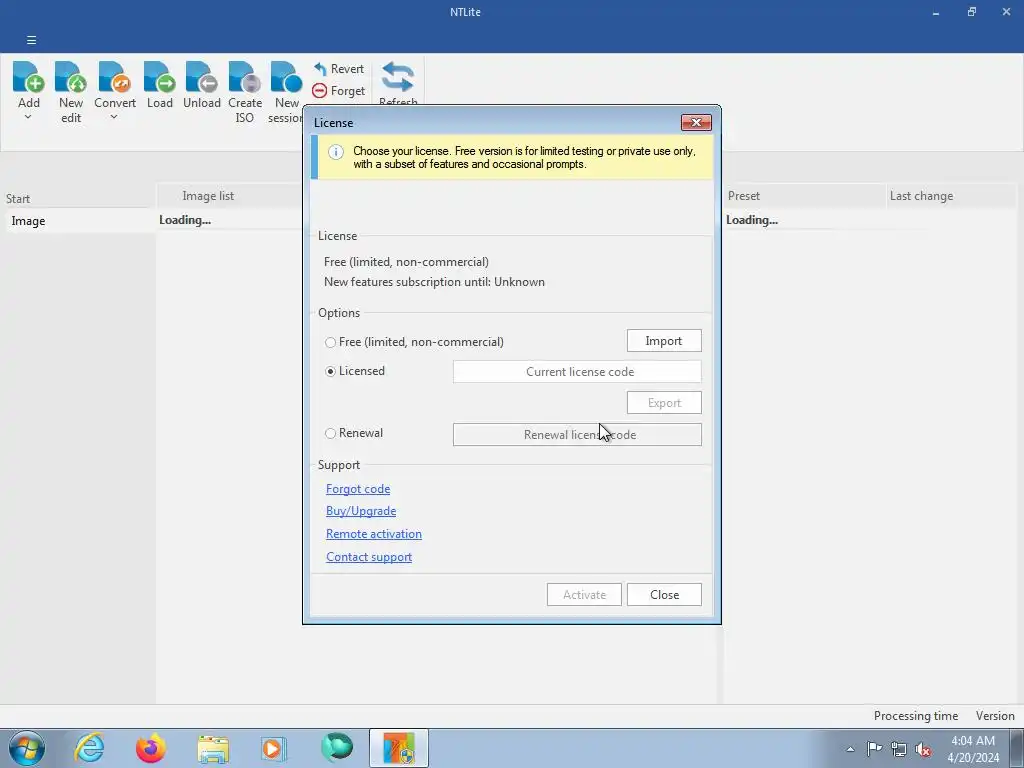
Task: Show hidden system tray icons
Action: coord(850,749)
